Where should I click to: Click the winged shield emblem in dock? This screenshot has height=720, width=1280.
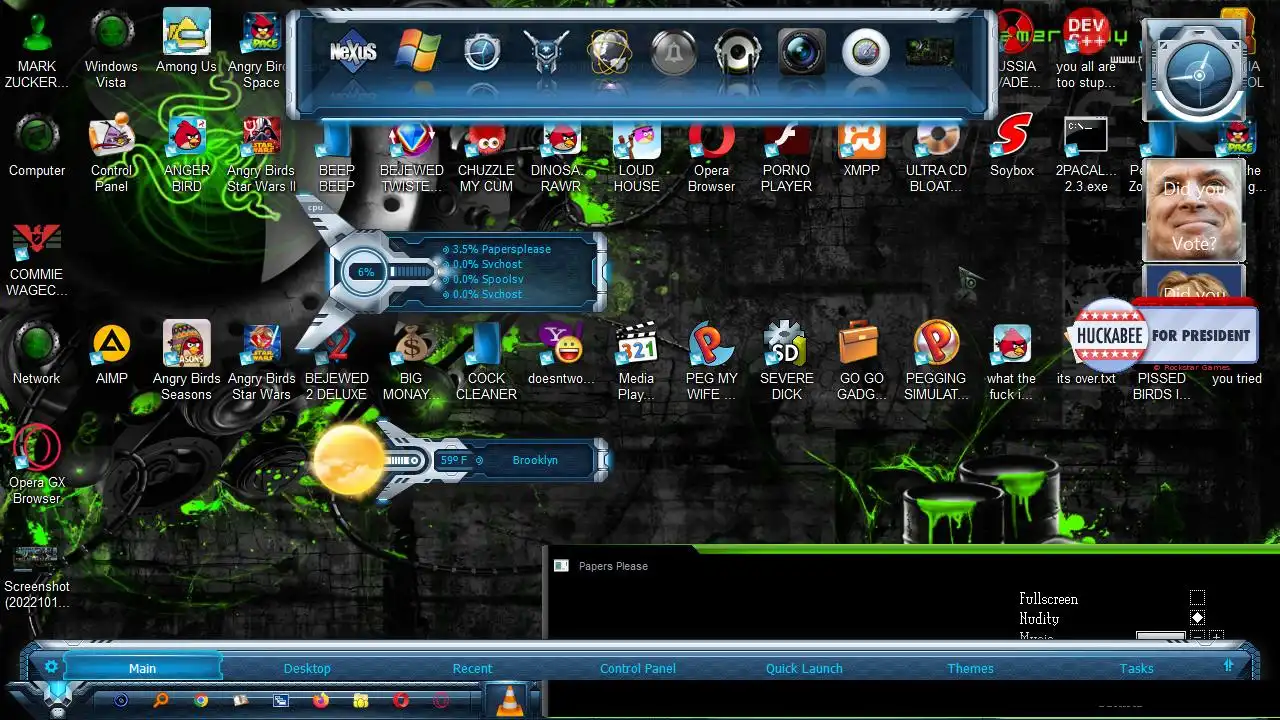tap(545, 52)
